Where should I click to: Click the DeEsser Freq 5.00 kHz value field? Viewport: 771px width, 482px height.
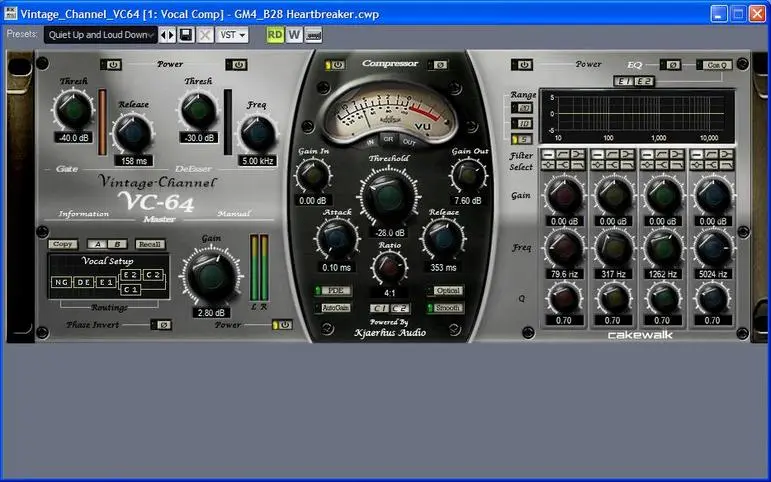(x=257, y=161)
